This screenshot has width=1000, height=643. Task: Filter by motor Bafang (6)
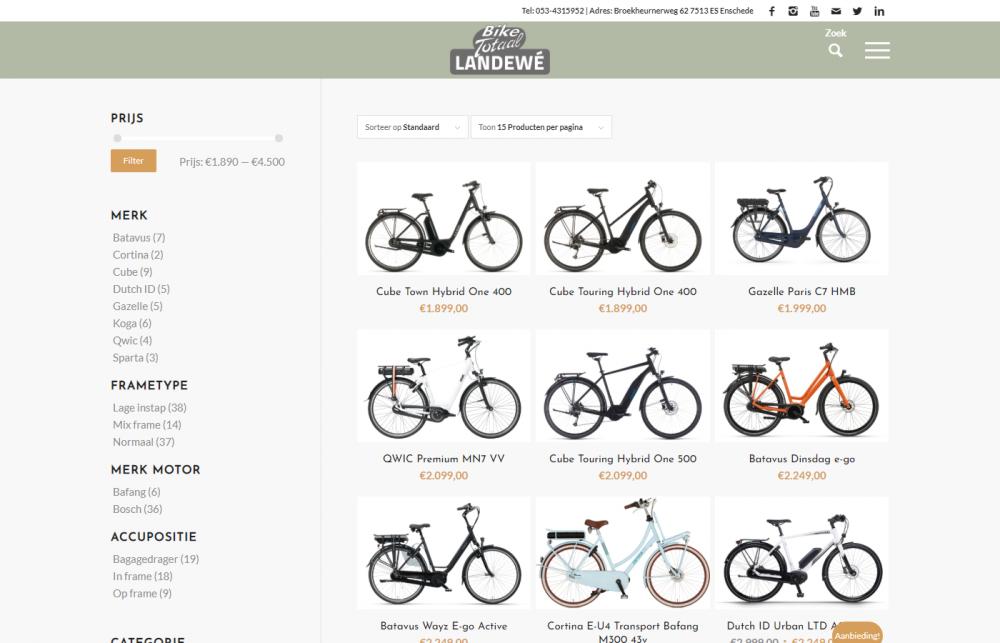pyautogui.click(x=136, y=492)
